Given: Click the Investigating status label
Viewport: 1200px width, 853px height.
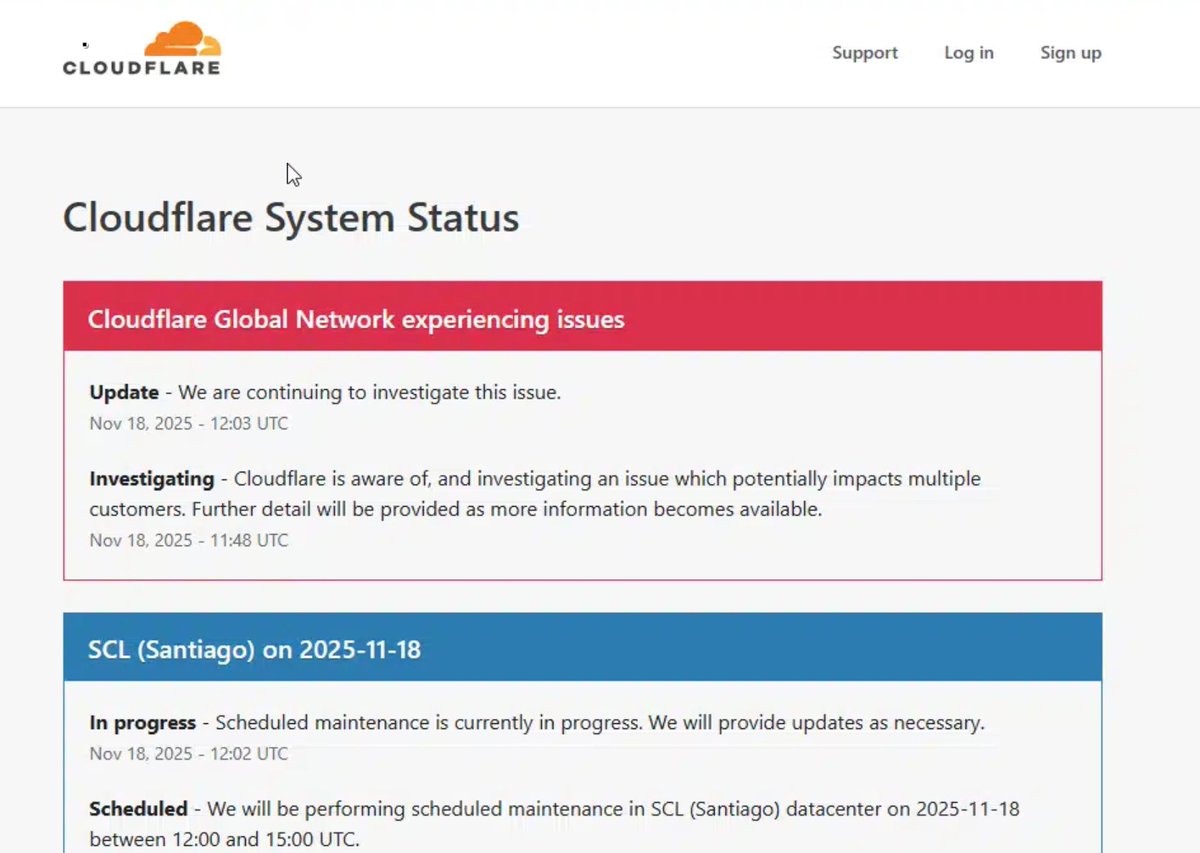Looking at the screenshot, I should [x=152, y=479].
